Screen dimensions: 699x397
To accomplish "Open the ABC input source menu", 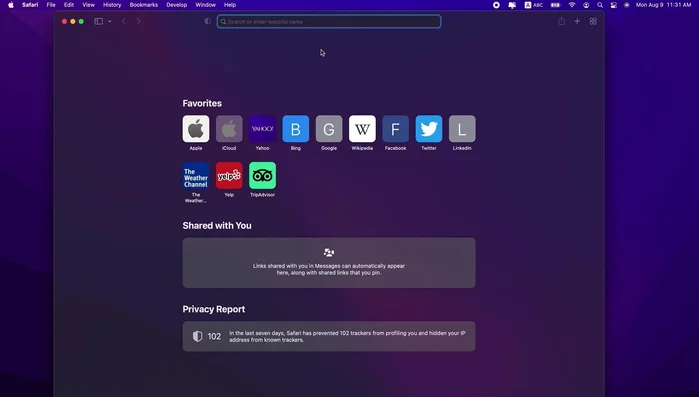I will pos(534,5).
